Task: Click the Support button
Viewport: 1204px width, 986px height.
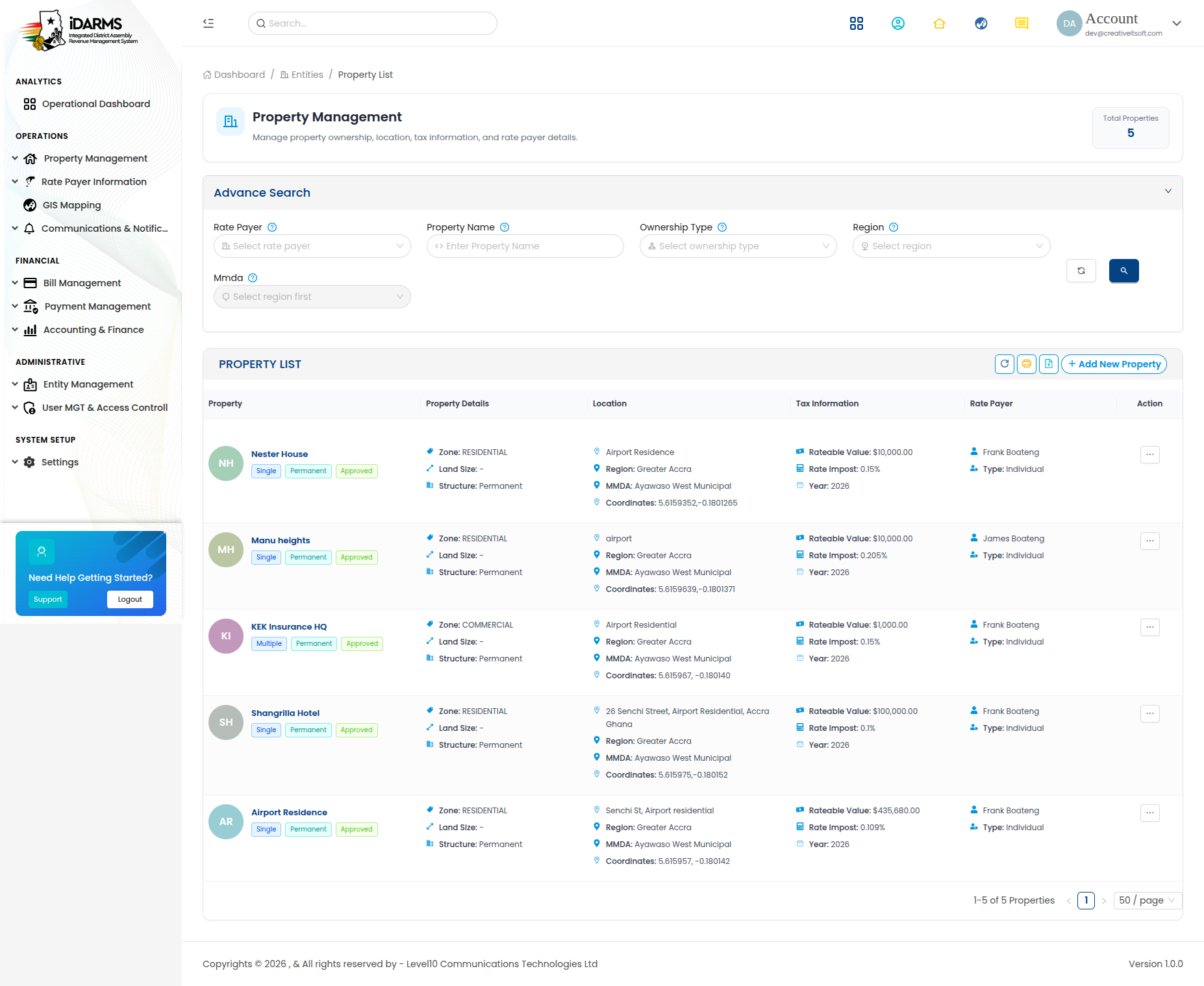Action: click(48, 599)
